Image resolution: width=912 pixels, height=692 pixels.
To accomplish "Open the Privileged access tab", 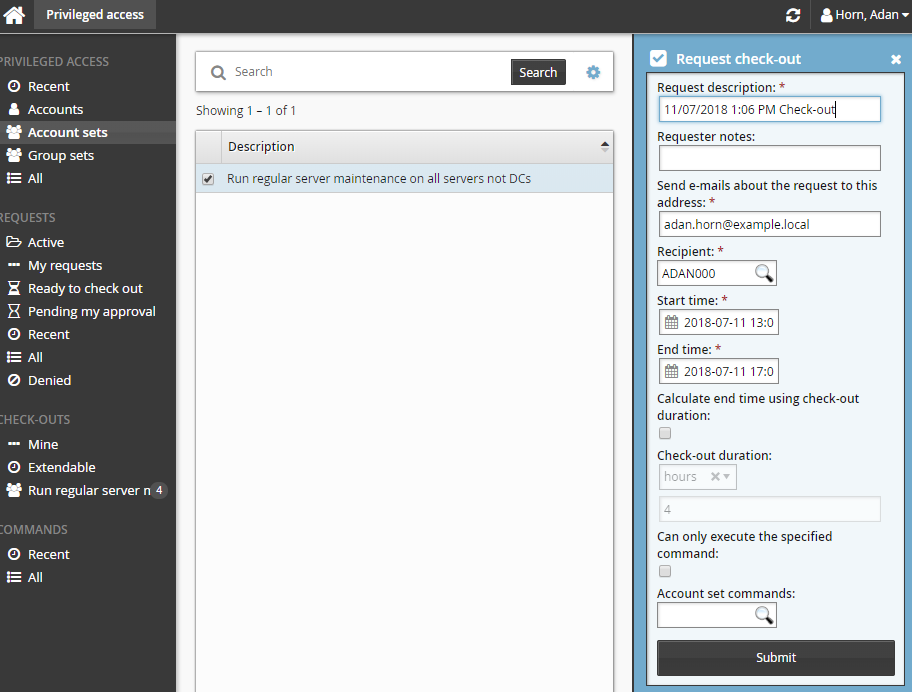I will pos(95,15).
